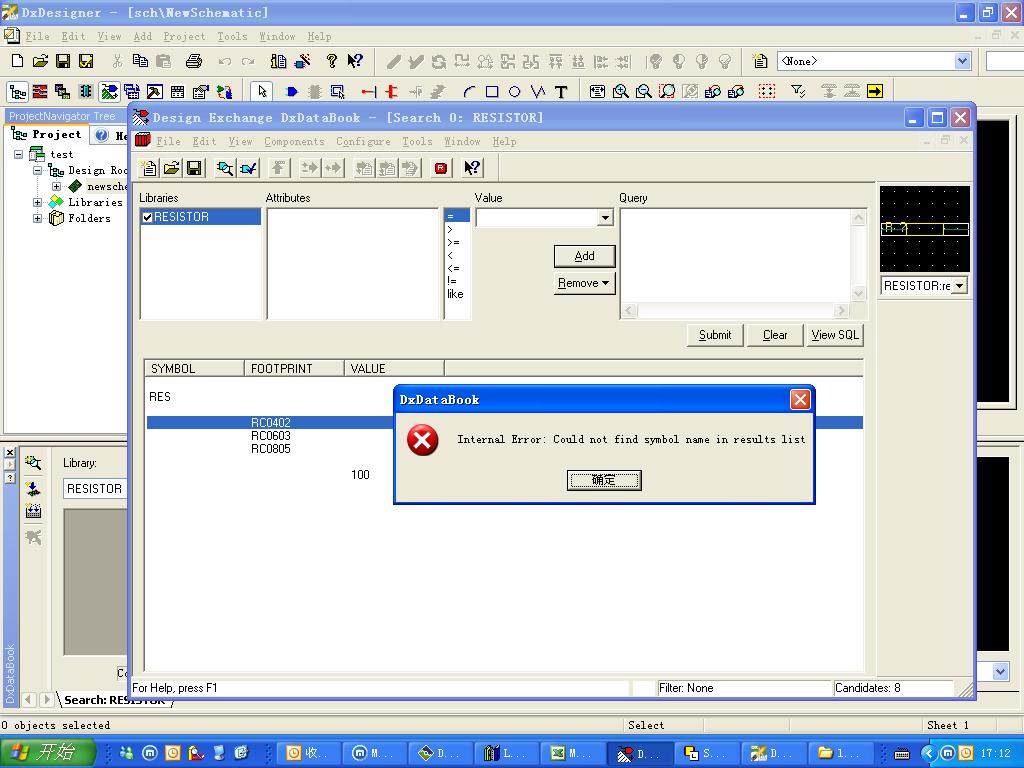The height and width of the screenshot is (768, 1024).
Task: Click the RC0603 footprint entry
Action: click(x=270, y=436)
